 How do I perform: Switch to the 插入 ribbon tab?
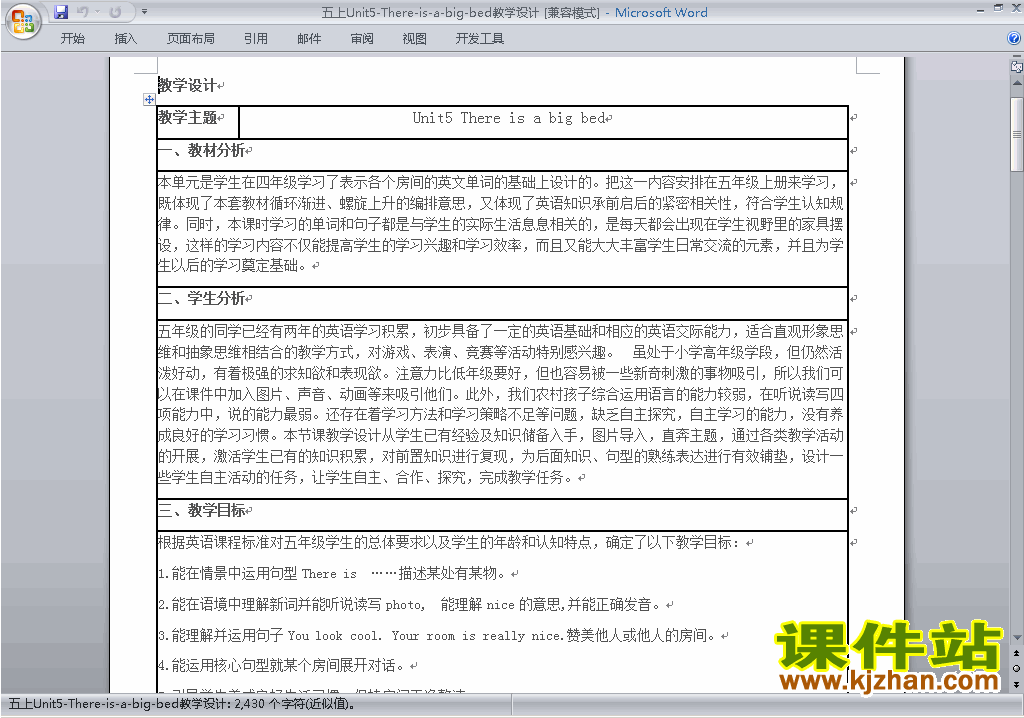(125, 39)
